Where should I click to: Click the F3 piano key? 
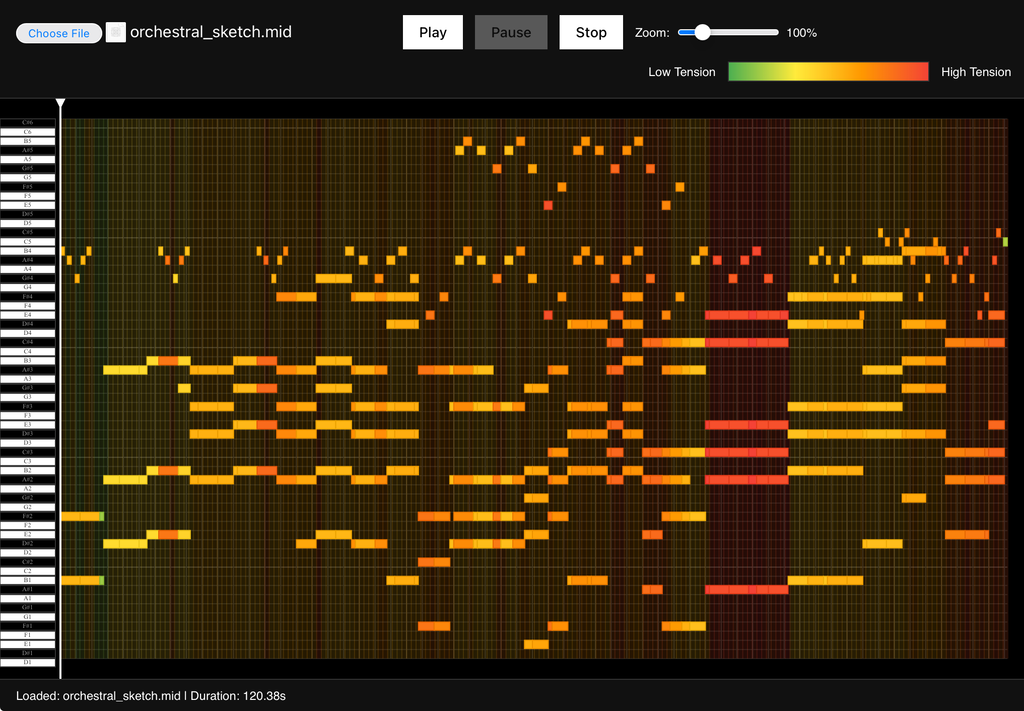(x=27, y=415)
